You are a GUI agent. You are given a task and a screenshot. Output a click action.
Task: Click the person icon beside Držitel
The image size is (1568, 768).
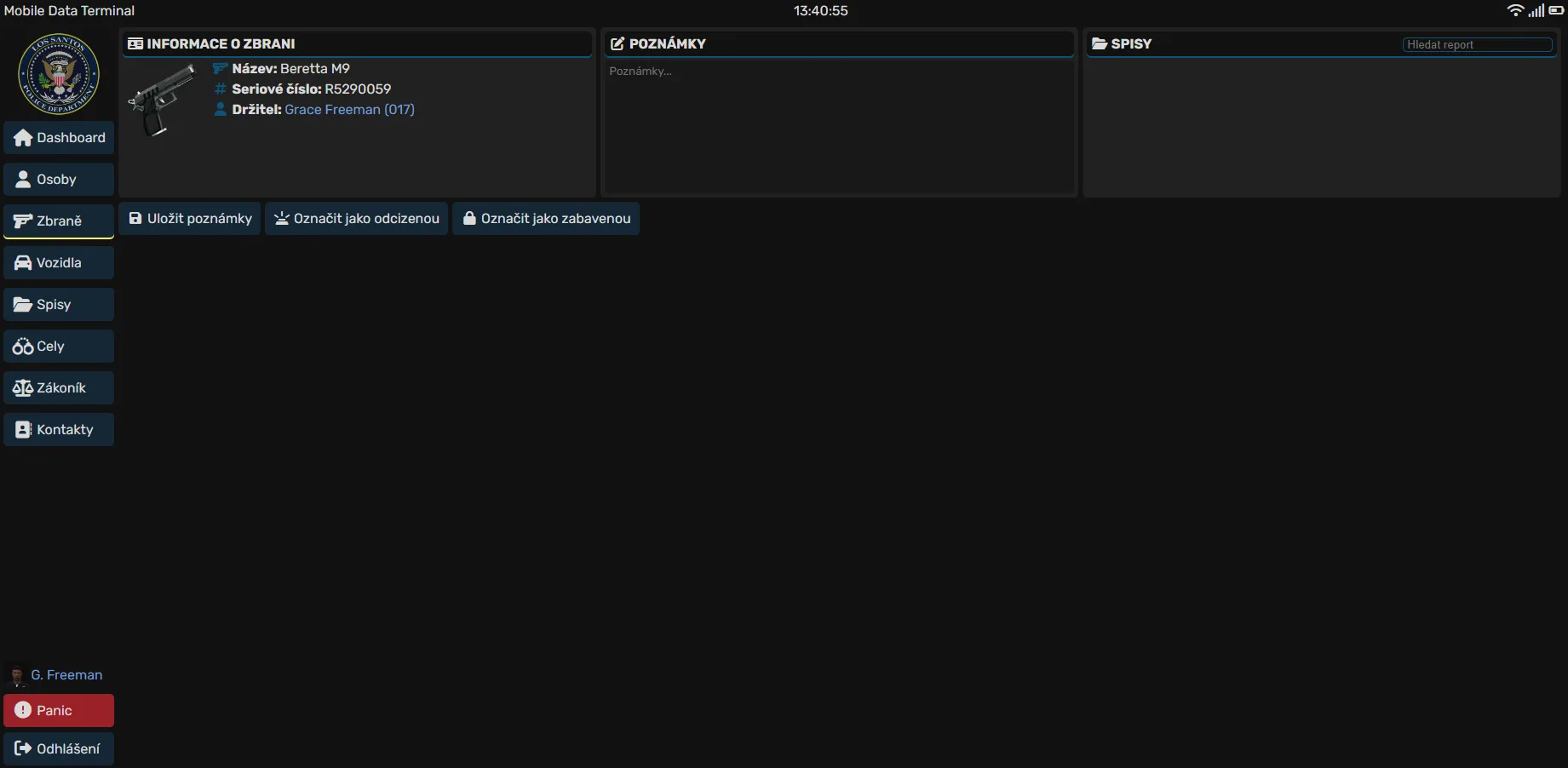tap(220, 110)
